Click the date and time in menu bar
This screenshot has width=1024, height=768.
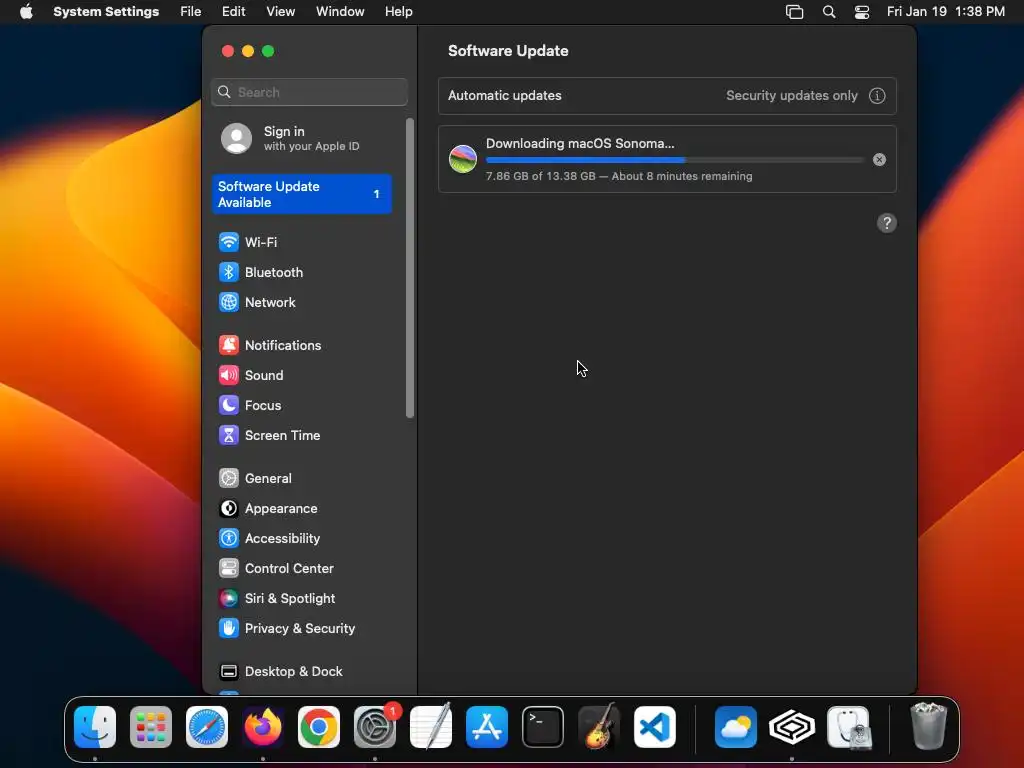click(946, 12)
